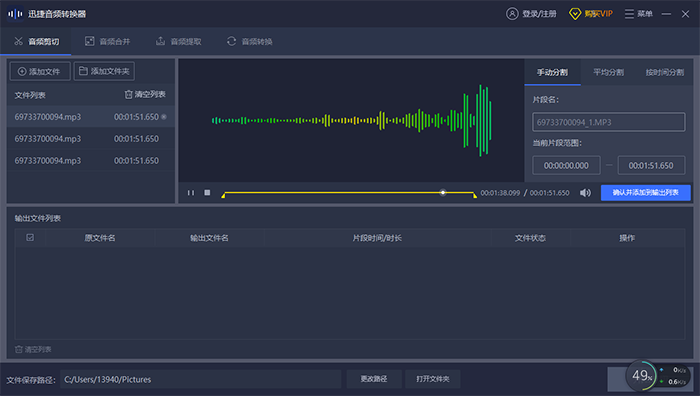Viewport: 700px width, 396px height.
Task: Click the yellow end marker of the clip range
Action: click(x=475, y=195)
